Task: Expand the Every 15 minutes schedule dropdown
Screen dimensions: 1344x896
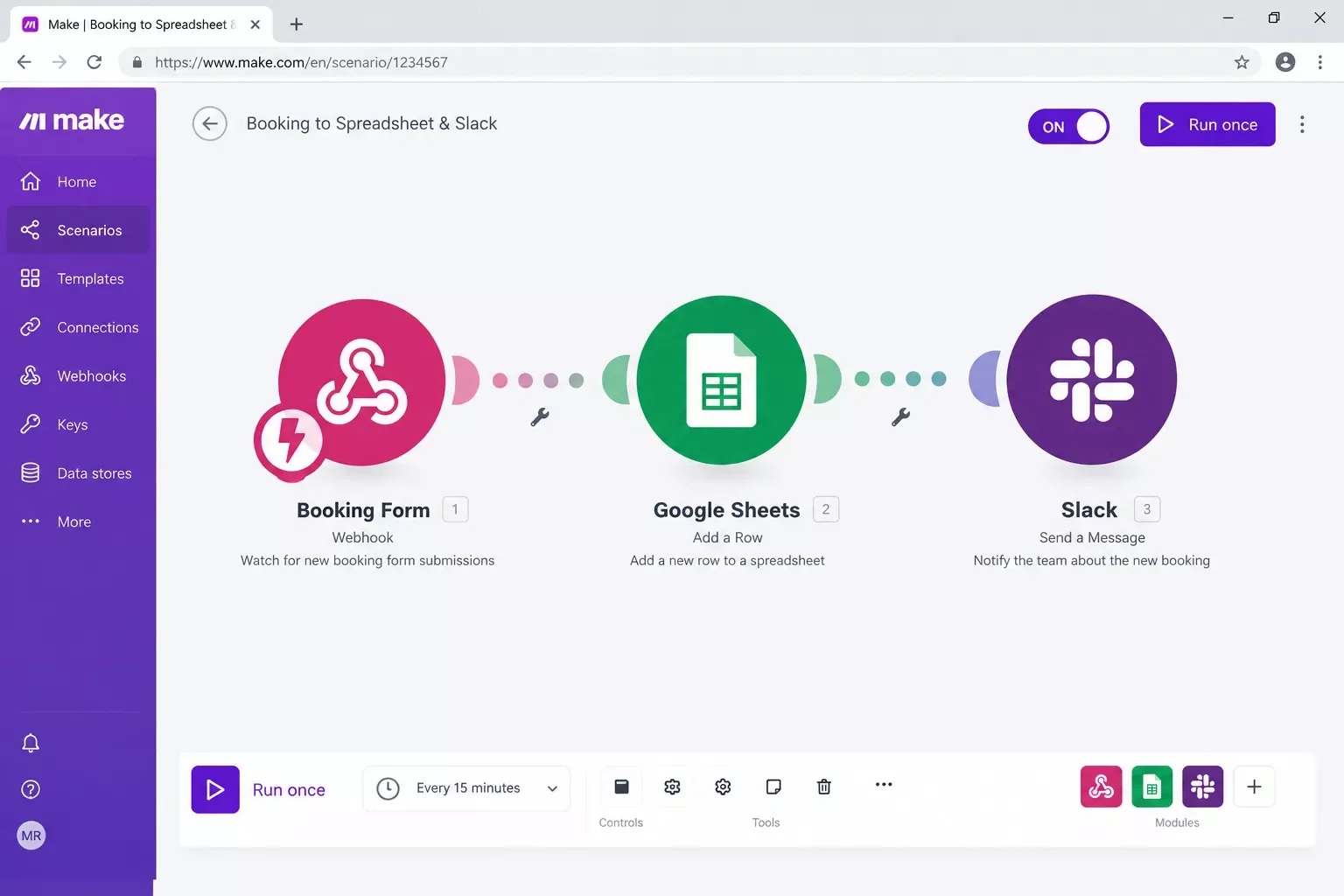Action: [466, 788]
